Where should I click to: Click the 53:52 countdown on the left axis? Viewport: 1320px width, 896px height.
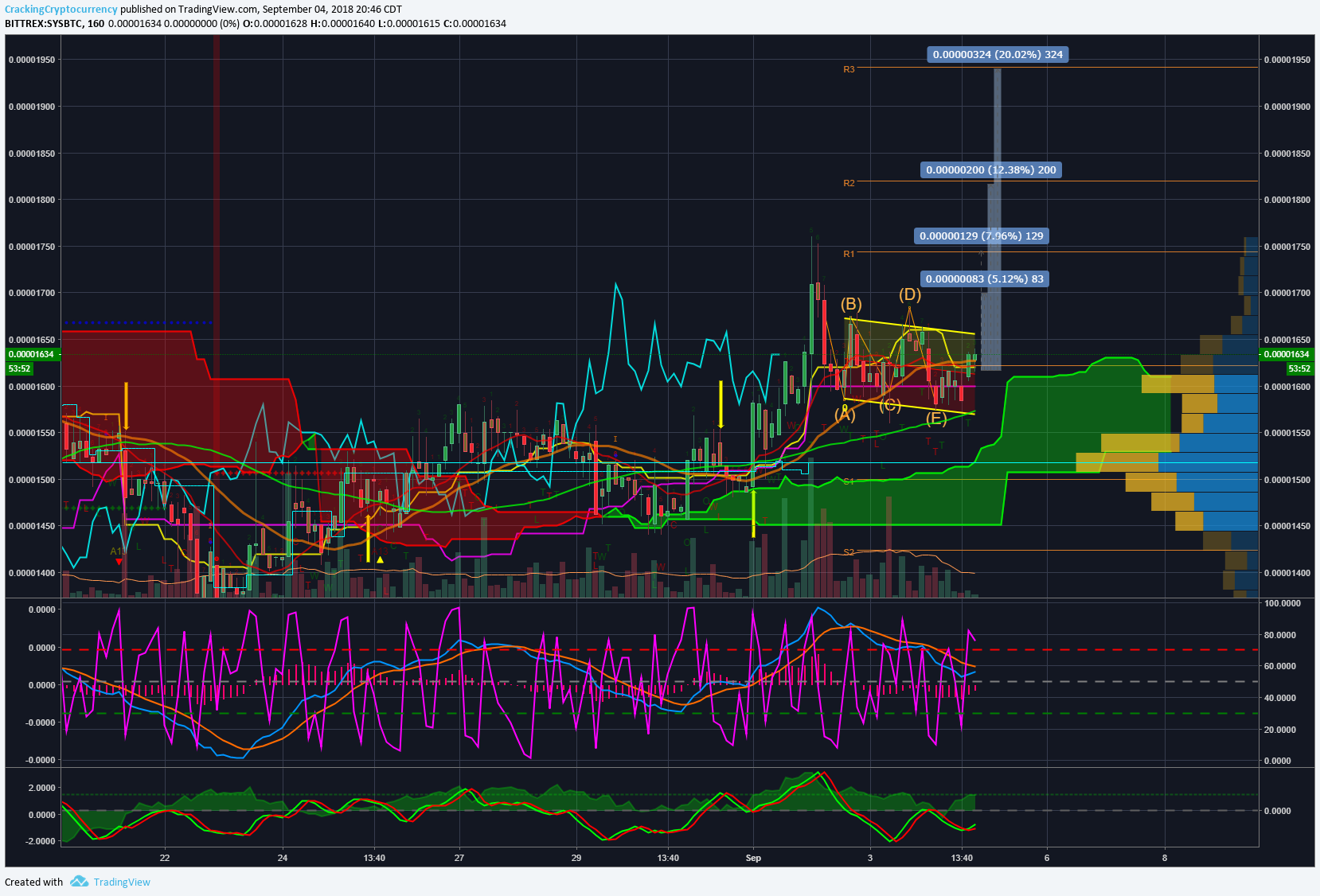[19, 368]
